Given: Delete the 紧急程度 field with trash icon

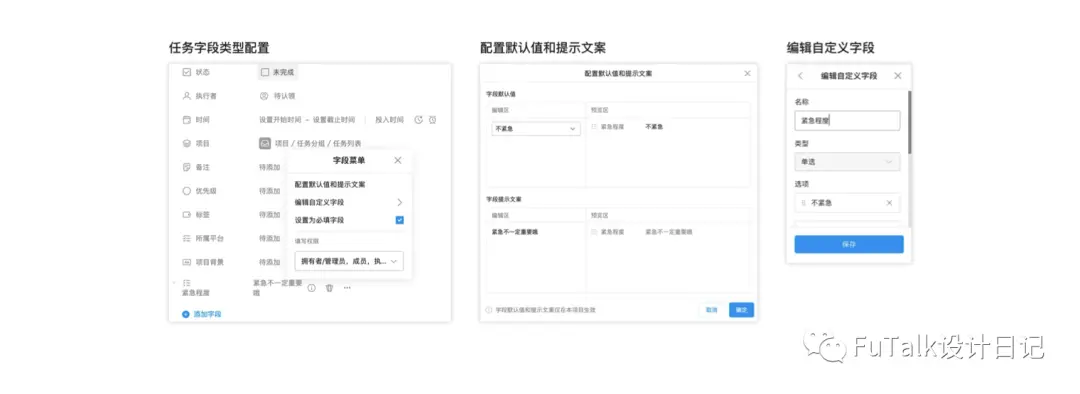Looking at the screenshot, I should [329, 288].
